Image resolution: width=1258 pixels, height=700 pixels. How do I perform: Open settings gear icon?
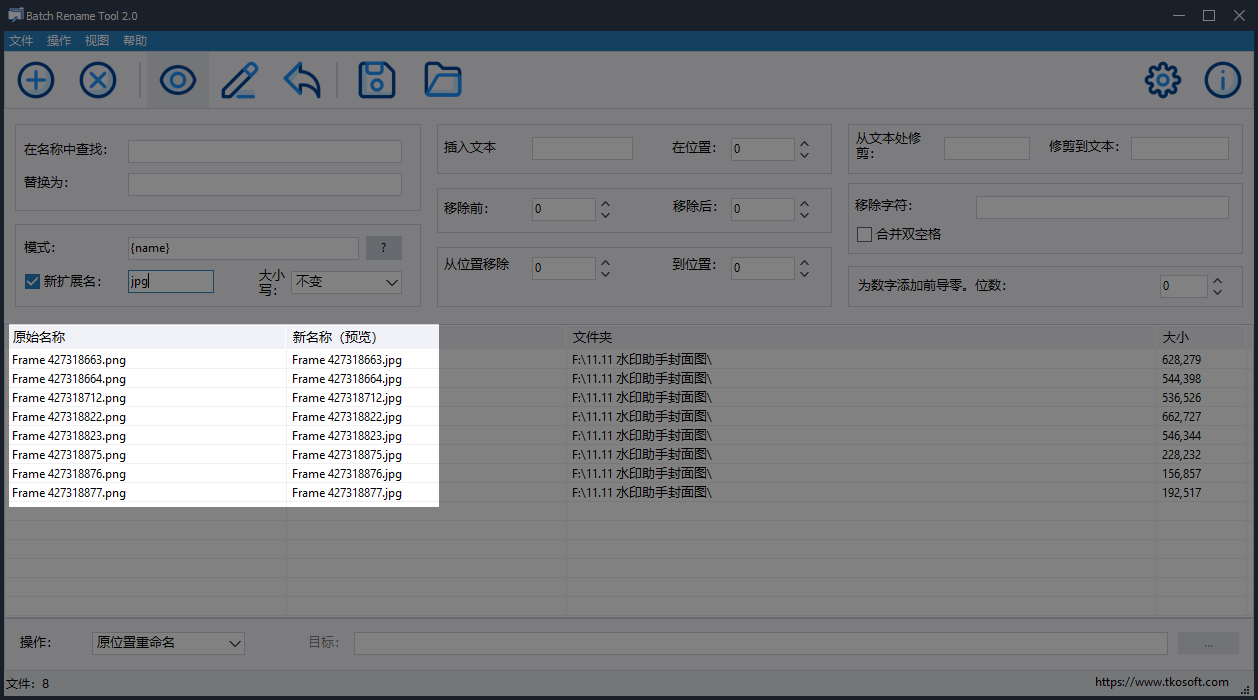[1162, 80]
